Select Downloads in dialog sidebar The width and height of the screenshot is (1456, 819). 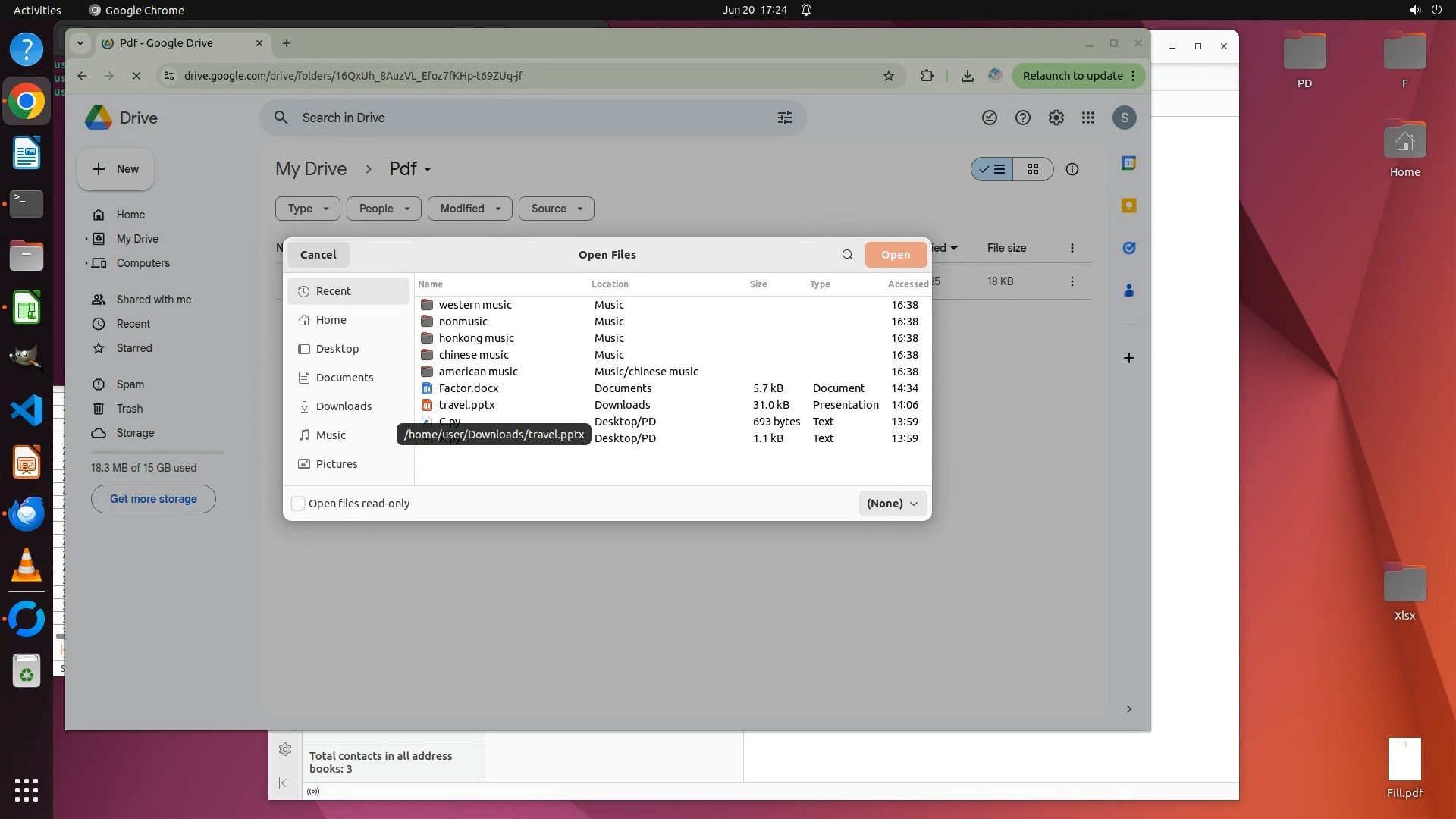click(x=344, y=406)
